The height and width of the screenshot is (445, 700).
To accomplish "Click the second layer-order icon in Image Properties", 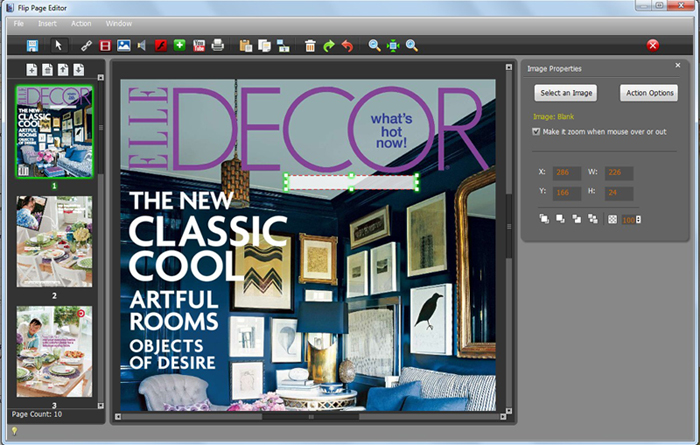I will point(560,219).
